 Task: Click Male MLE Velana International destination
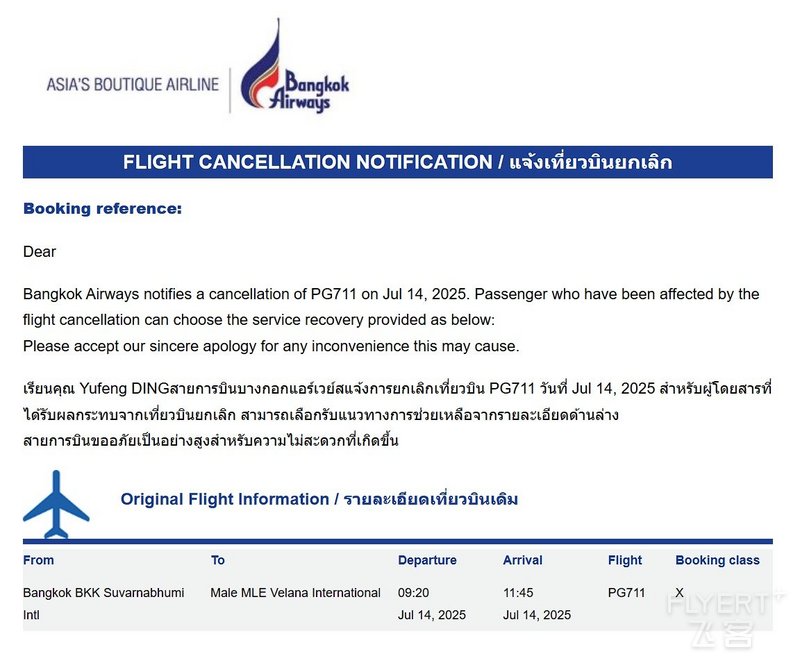(295, 593)
